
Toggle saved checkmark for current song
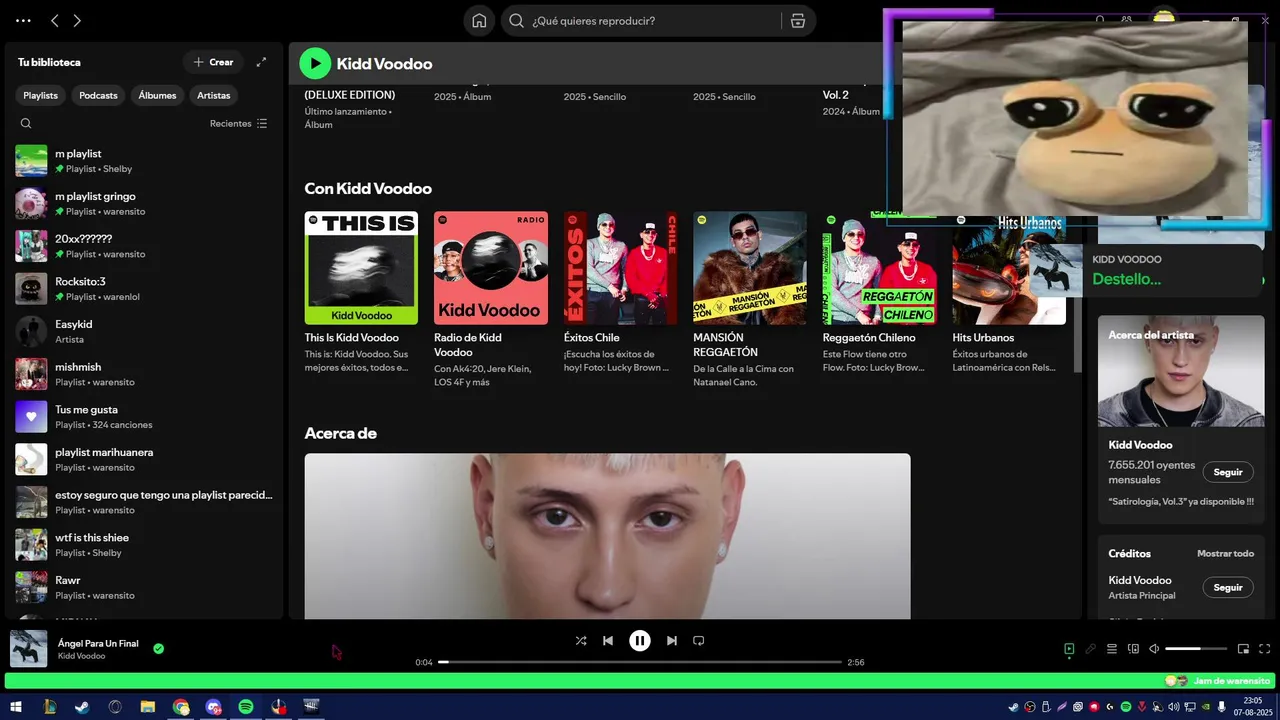click(158, 648)
